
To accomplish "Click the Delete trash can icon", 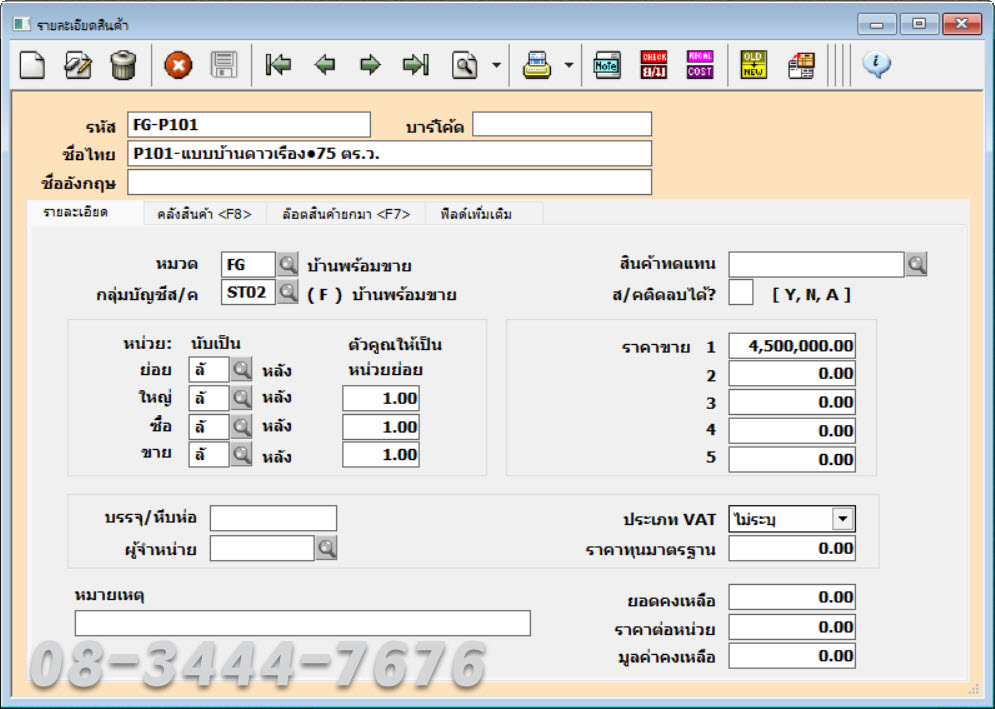I will [x=123, y=65].
